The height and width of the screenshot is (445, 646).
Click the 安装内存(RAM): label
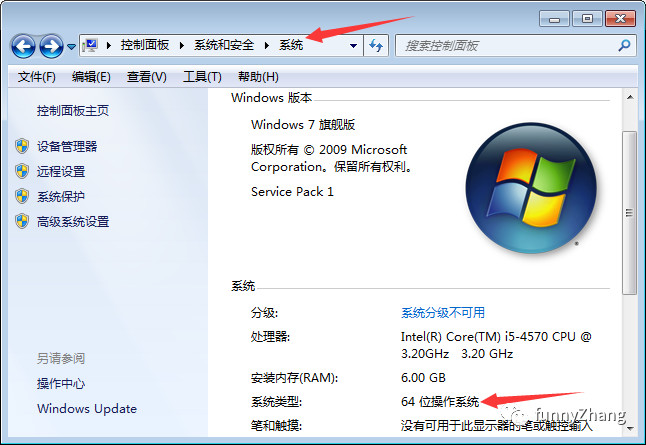pyautogui.click(x=294, y=377)
